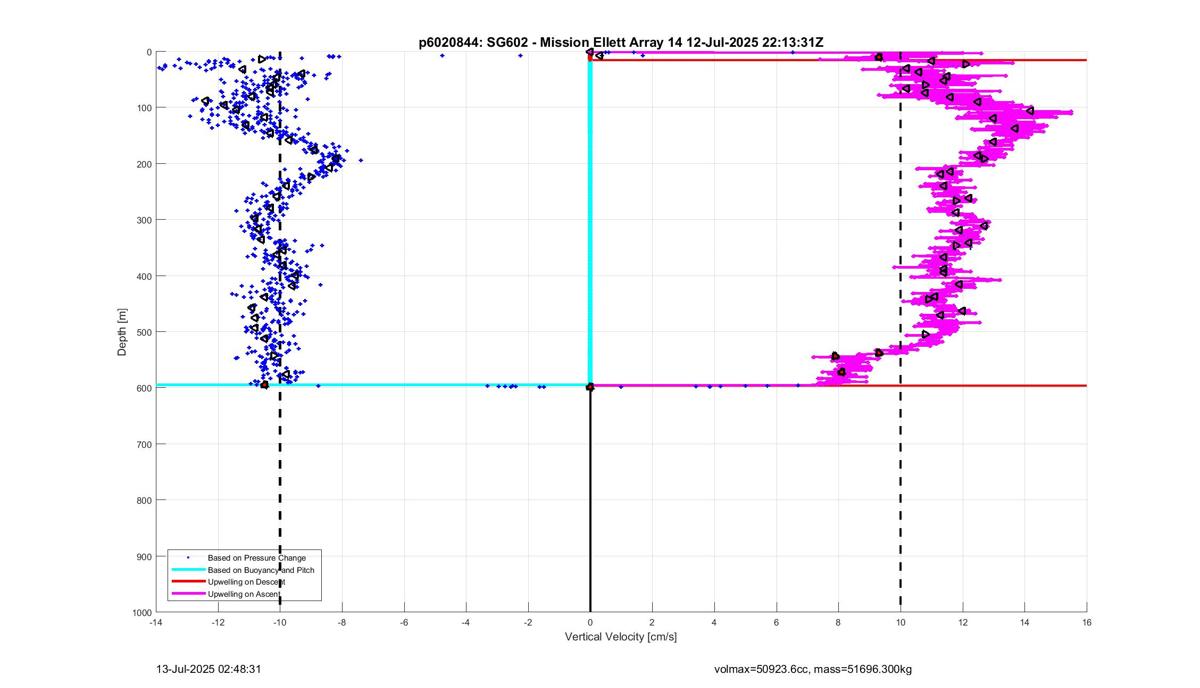Image resolution: width=1200 pixels, height=688 pixels.
Task: Click the '2' velocity axis tick label
Action: 652,622
